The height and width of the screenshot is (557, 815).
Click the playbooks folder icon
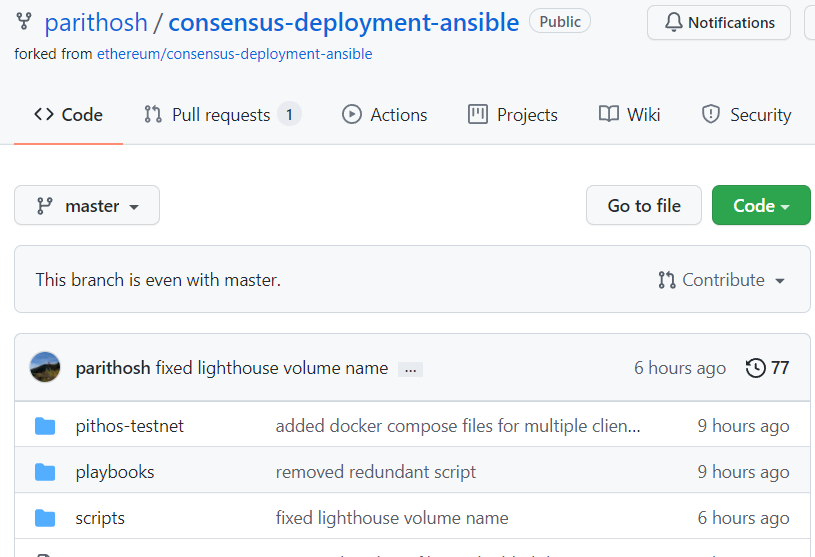(45, 472)
